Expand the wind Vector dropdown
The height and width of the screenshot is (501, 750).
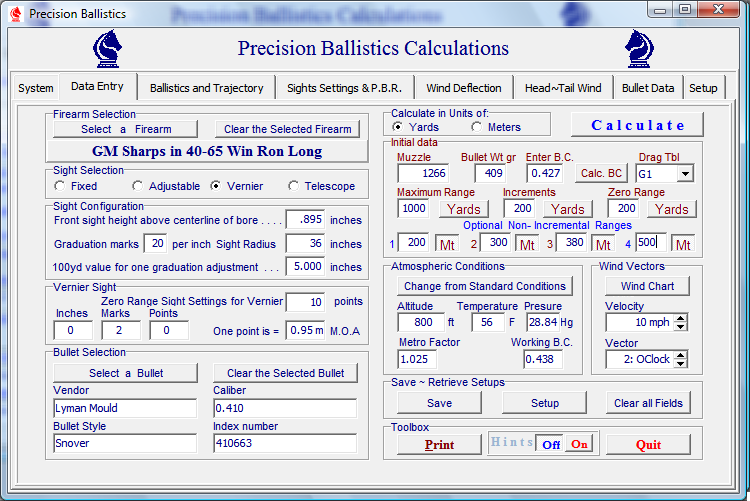[x=680, y=359]
